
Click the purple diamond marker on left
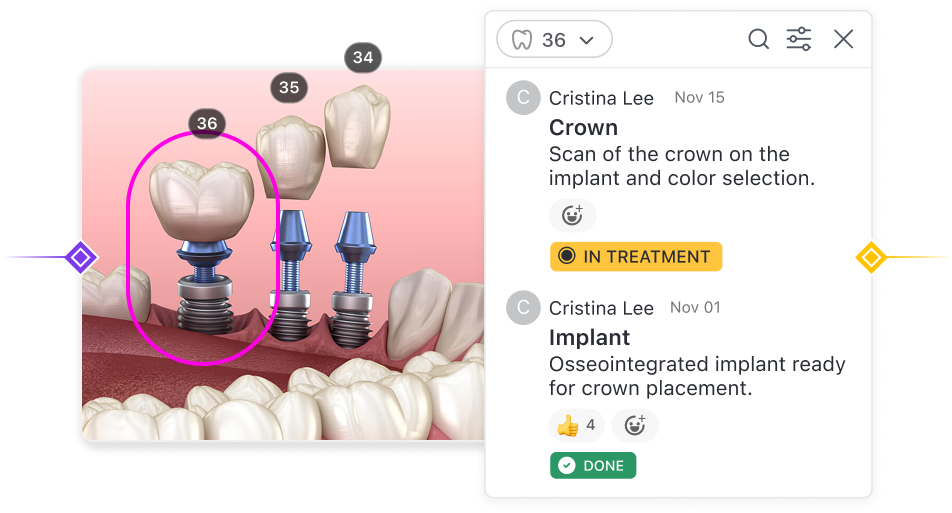(81, 257)
